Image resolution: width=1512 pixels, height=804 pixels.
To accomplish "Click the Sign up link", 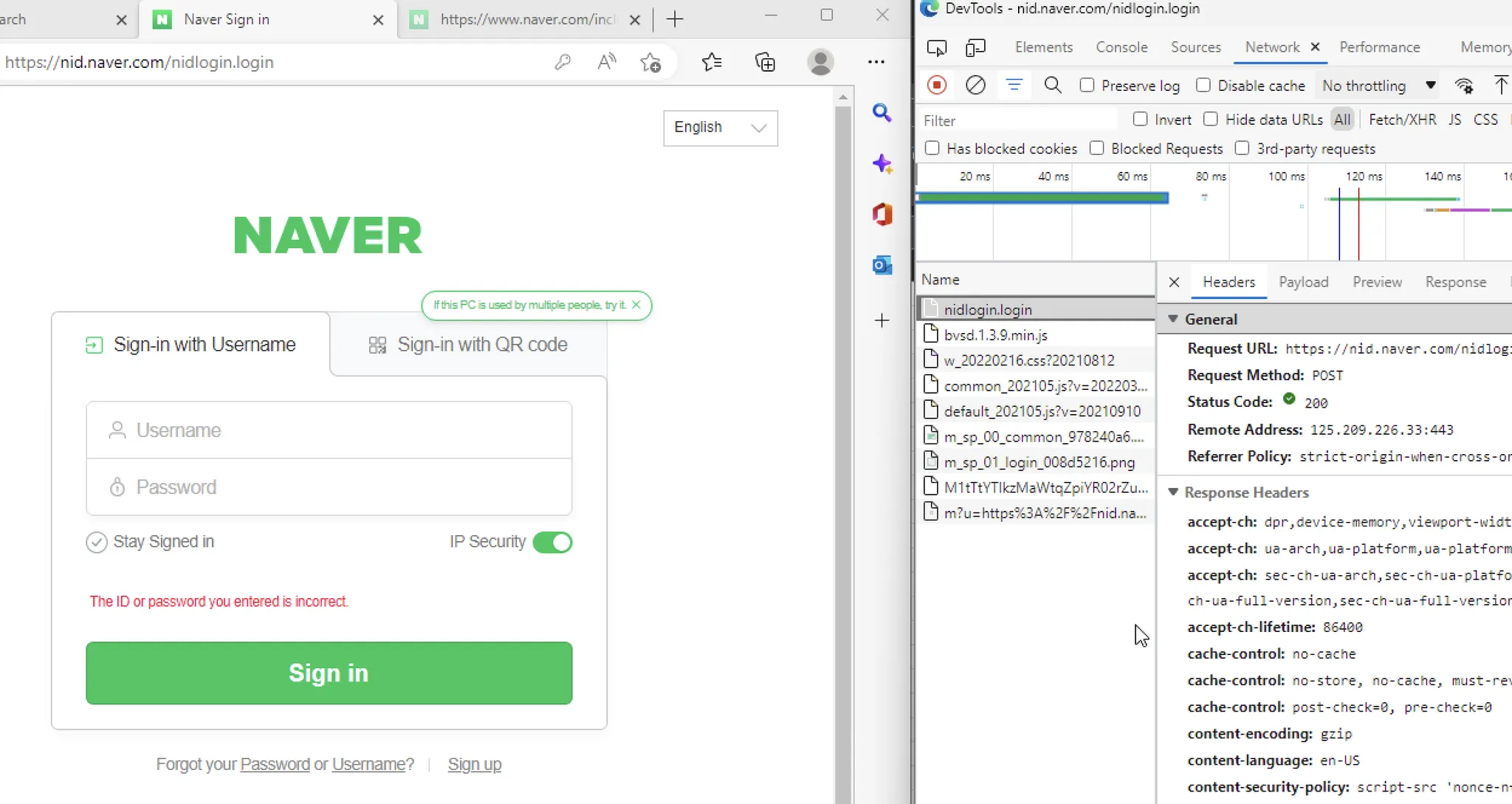I will (x=474, y=764).
